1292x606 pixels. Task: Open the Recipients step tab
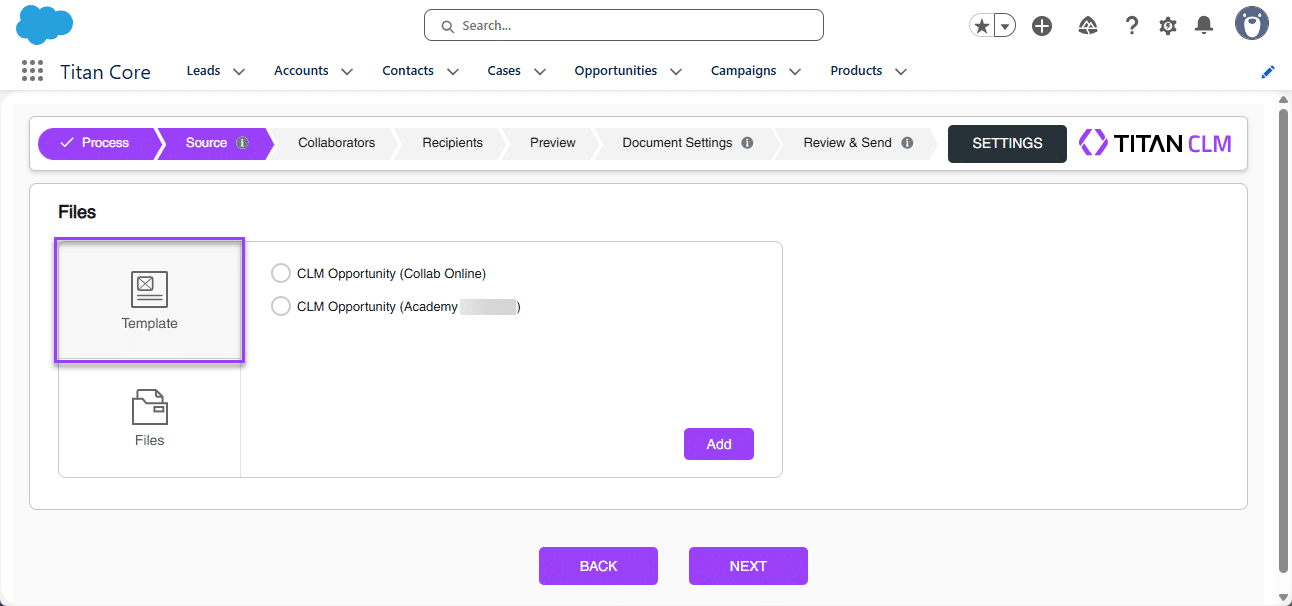coord(452,143)
